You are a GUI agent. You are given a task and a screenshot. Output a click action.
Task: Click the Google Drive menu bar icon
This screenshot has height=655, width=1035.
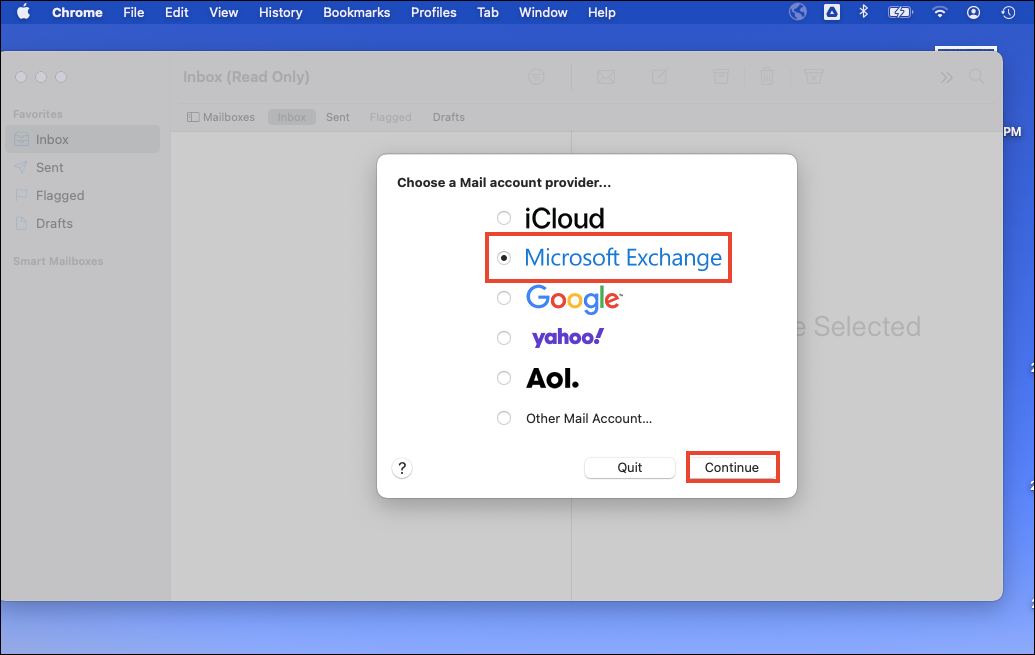coord(831,13)
